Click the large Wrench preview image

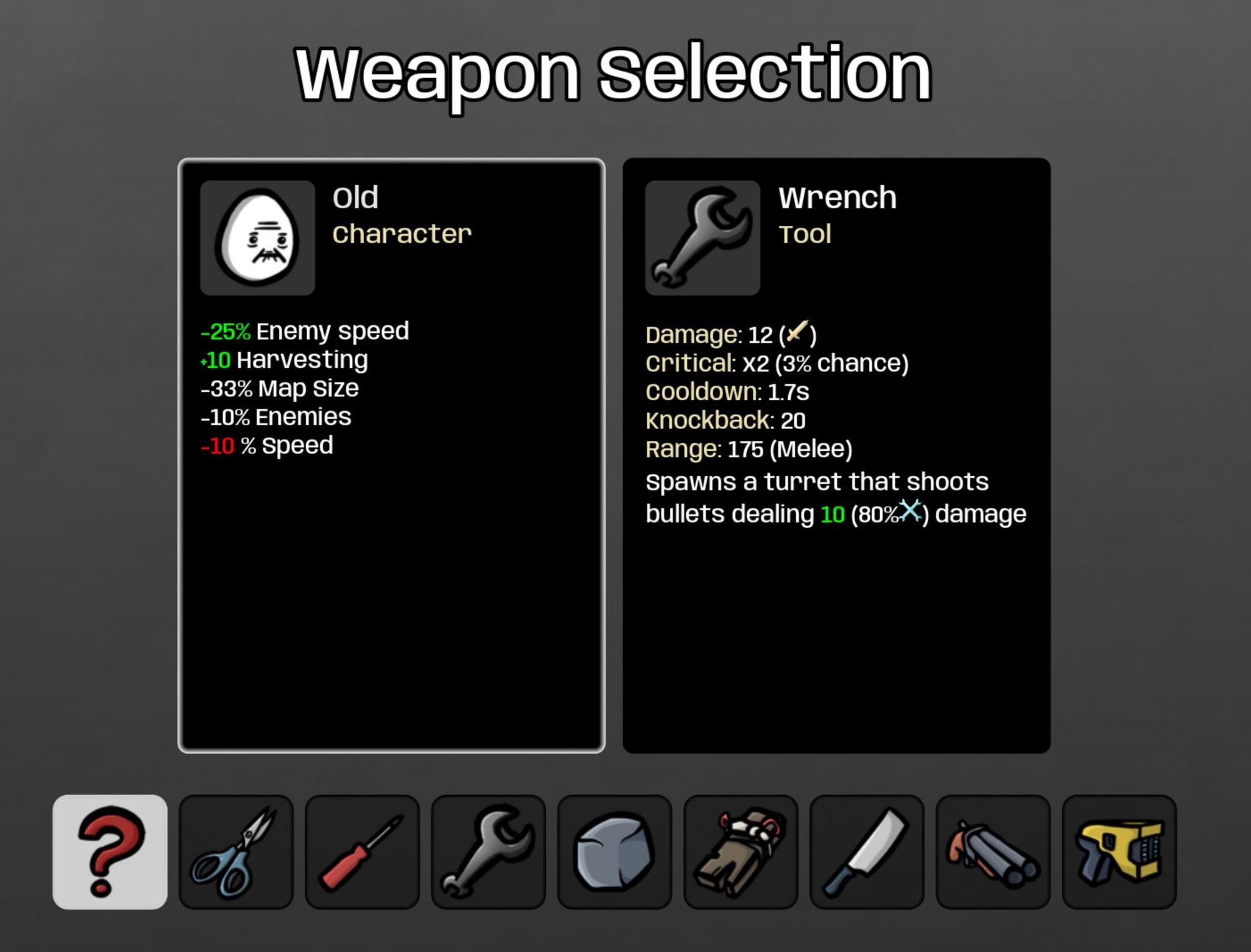(702, 238)
